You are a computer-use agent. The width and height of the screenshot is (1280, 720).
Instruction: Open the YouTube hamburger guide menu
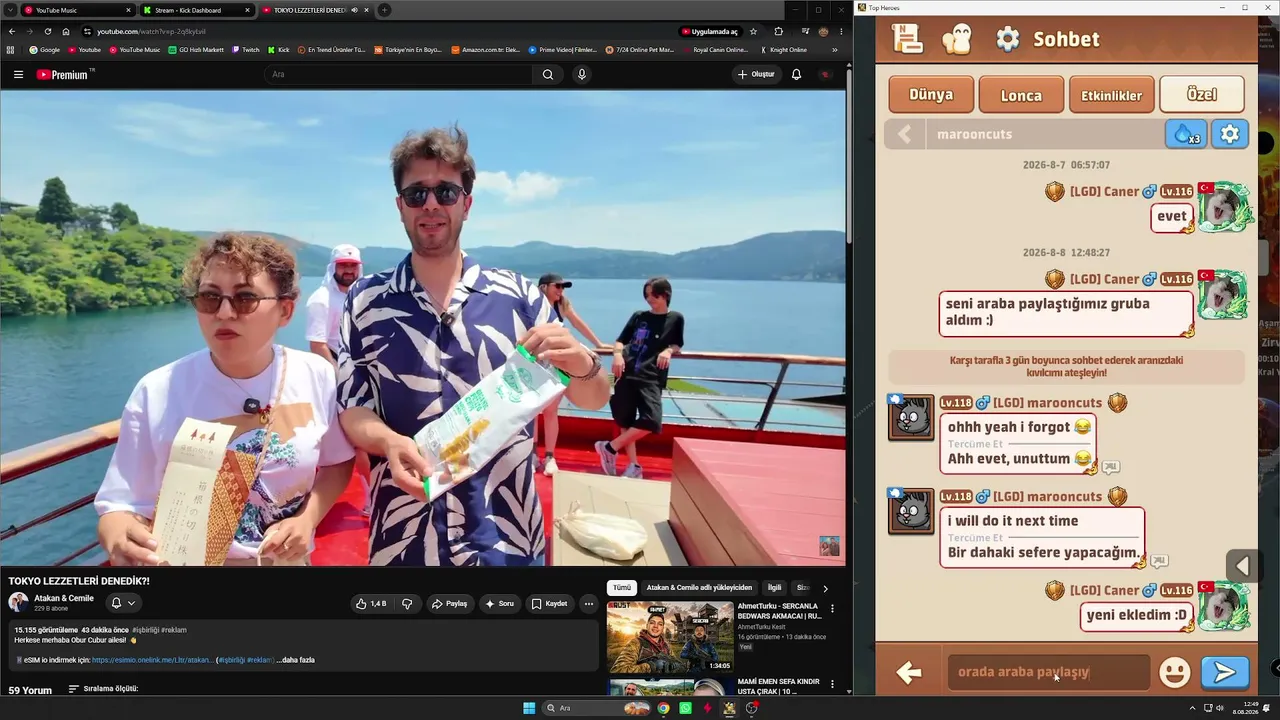point(18,74)
